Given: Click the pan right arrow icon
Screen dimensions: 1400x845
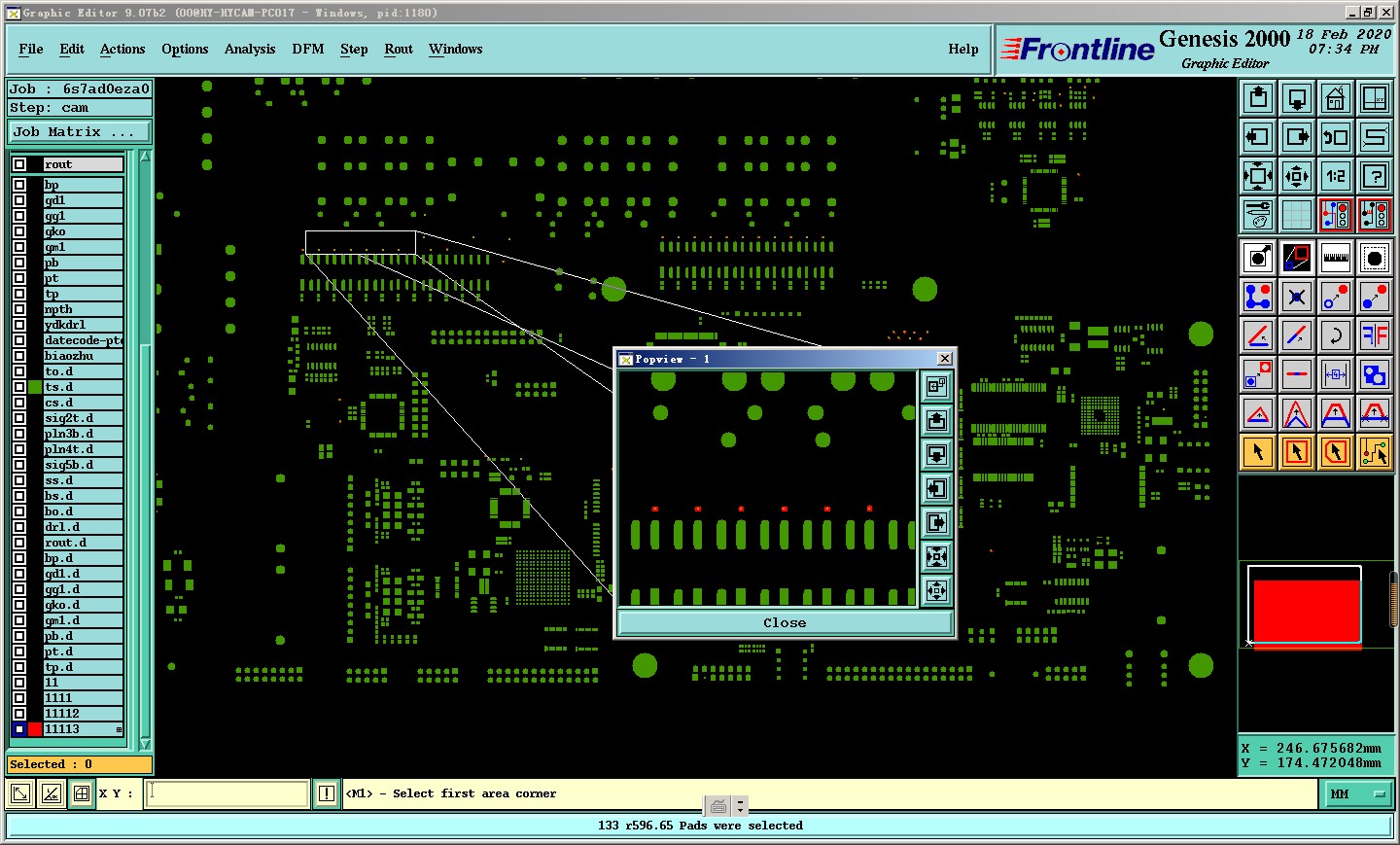Looking at the screenshot, I should click(1297, 137).
